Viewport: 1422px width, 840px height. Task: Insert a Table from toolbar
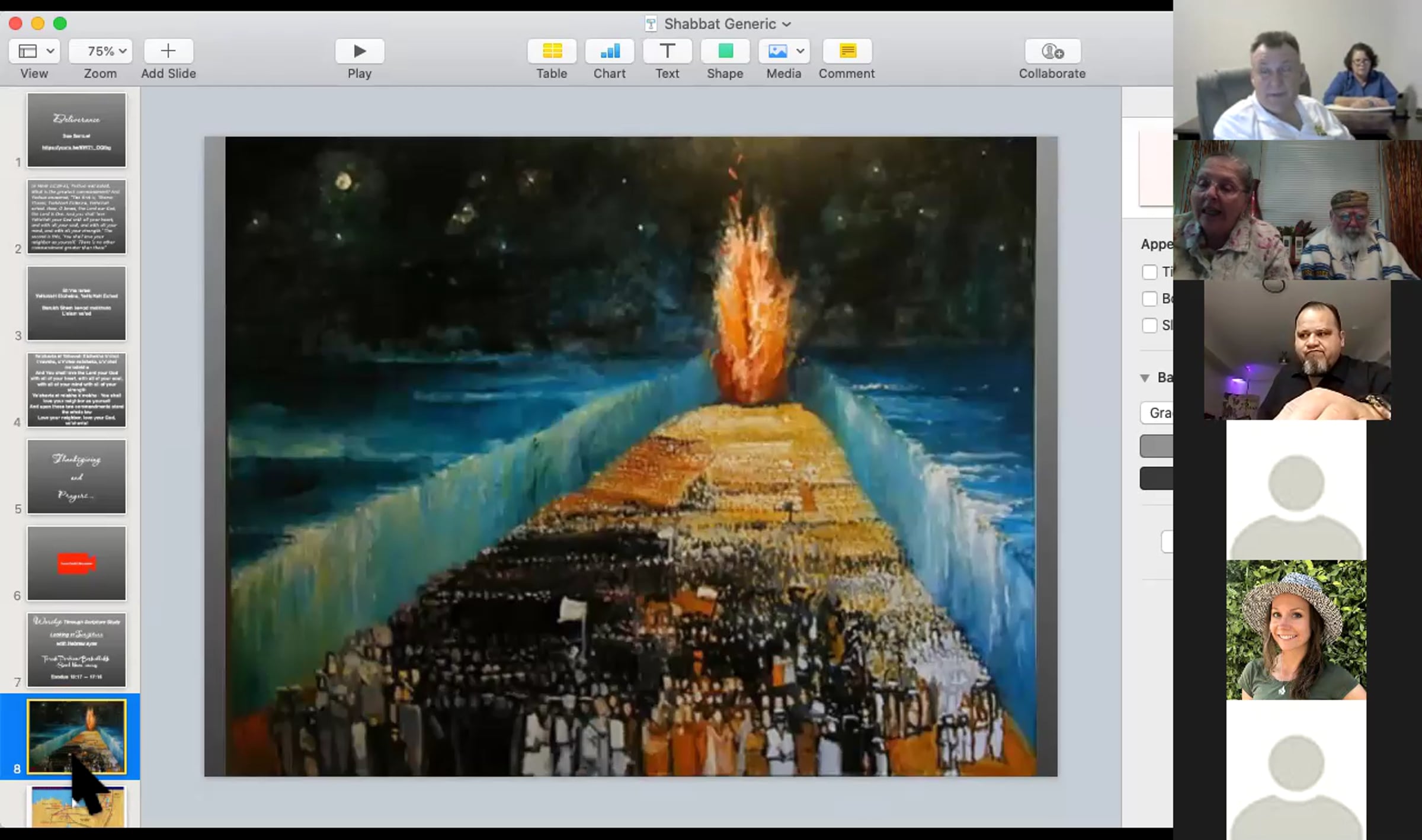click(552, 52)
